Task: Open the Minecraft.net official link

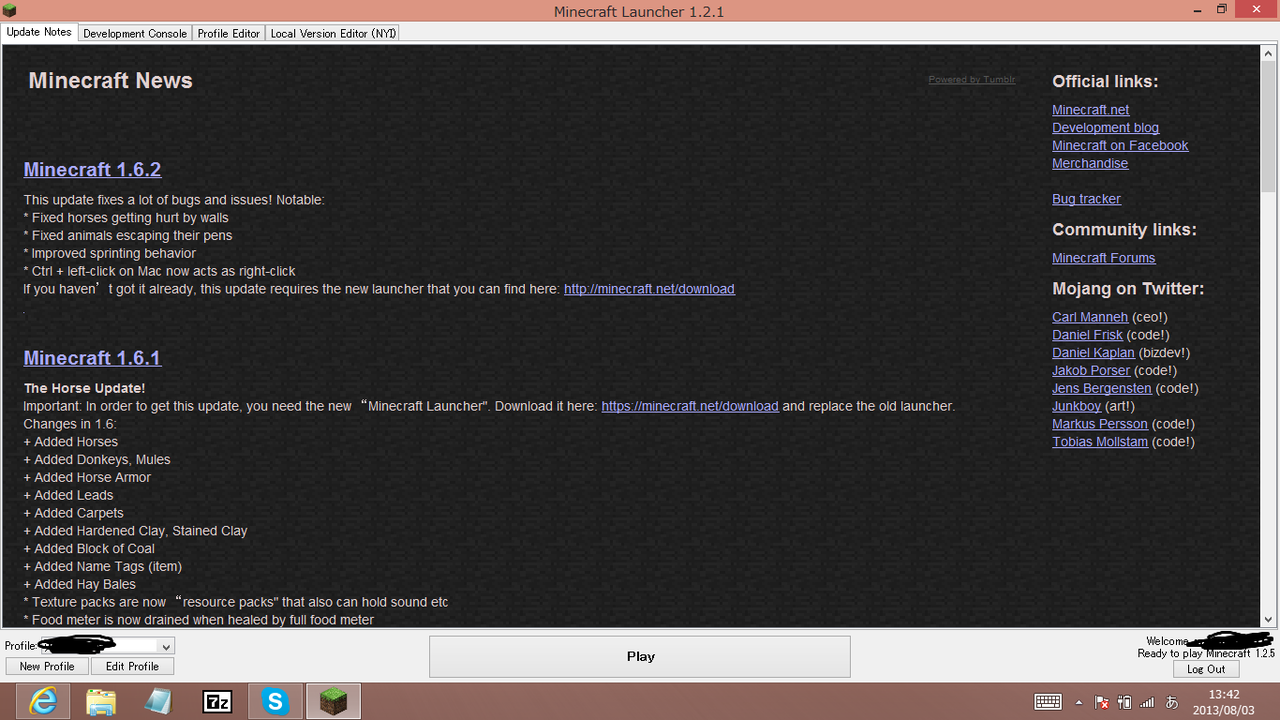Action: click(1091, 110)
